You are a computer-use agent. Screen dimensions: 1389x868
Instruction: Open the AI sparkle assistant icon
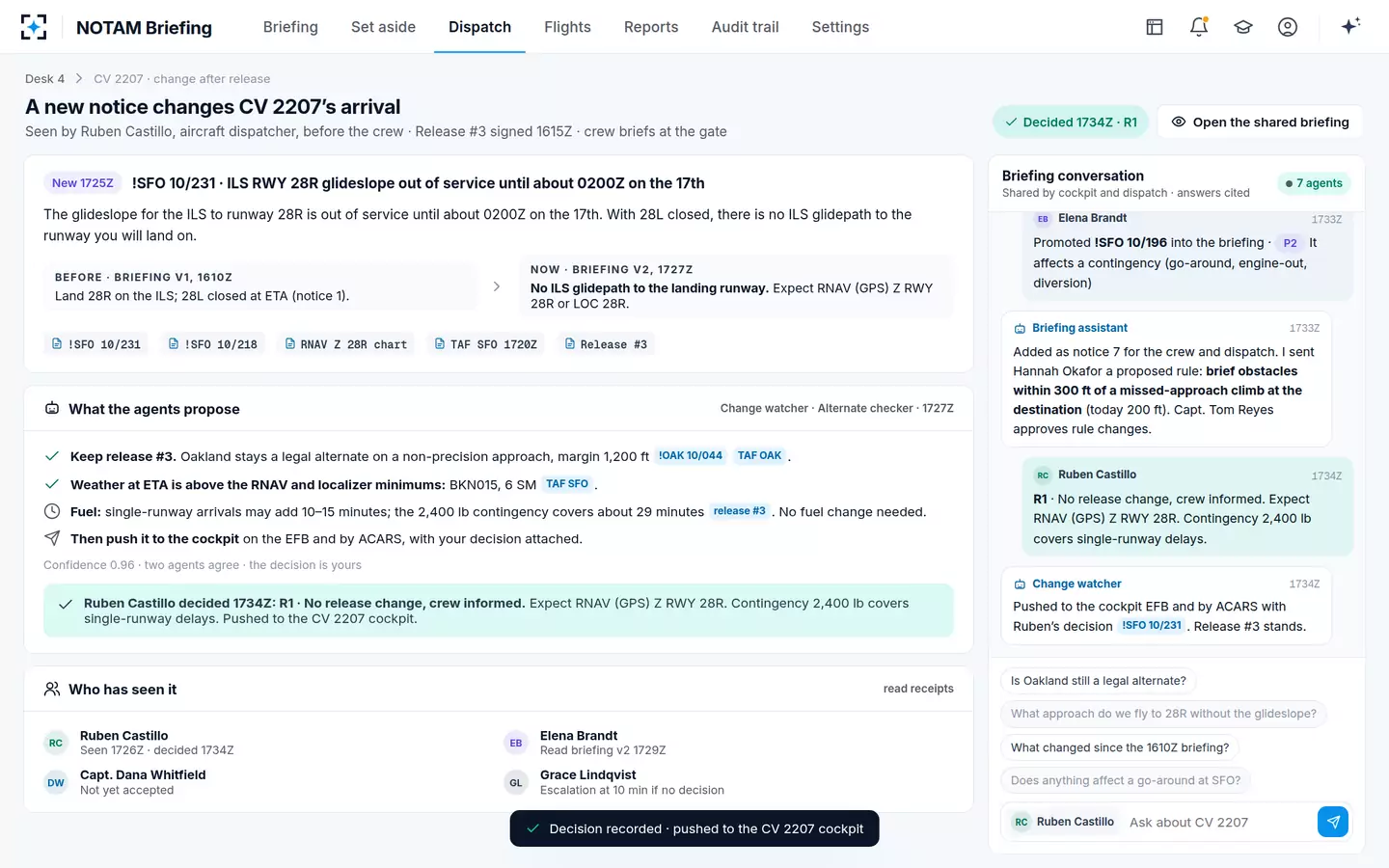pyautogui.click(x=1350, y=26)
